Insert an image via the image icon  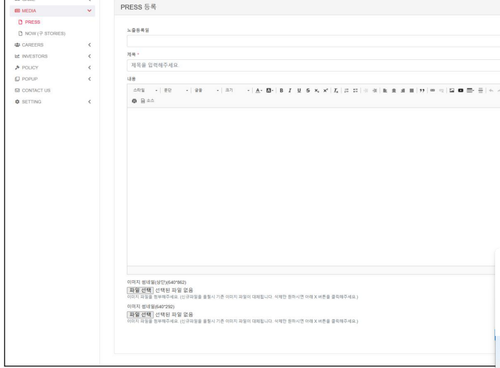pos(452,90)
